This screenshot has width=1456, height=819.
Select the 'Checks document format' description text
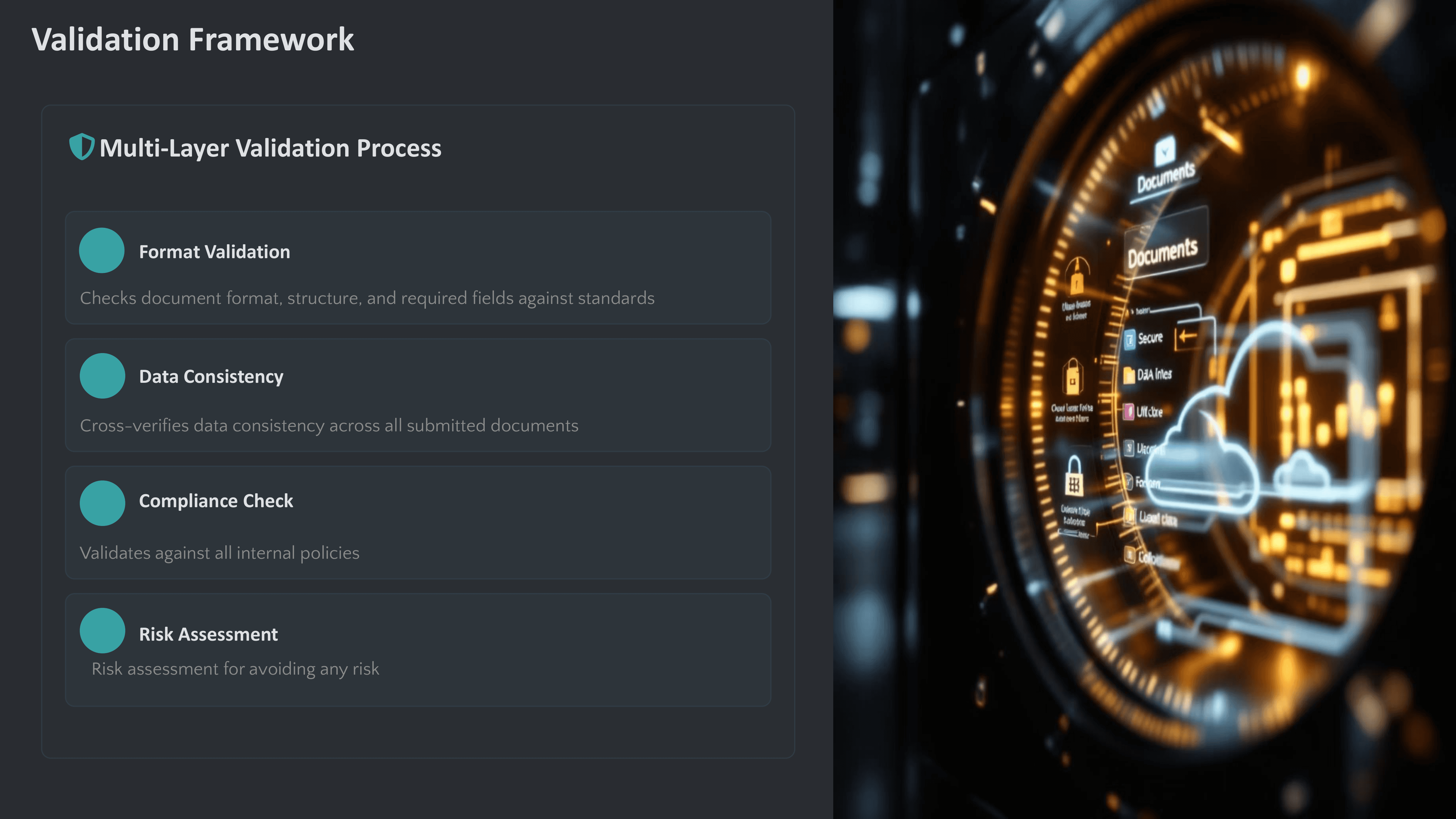[x=367, y=298]
